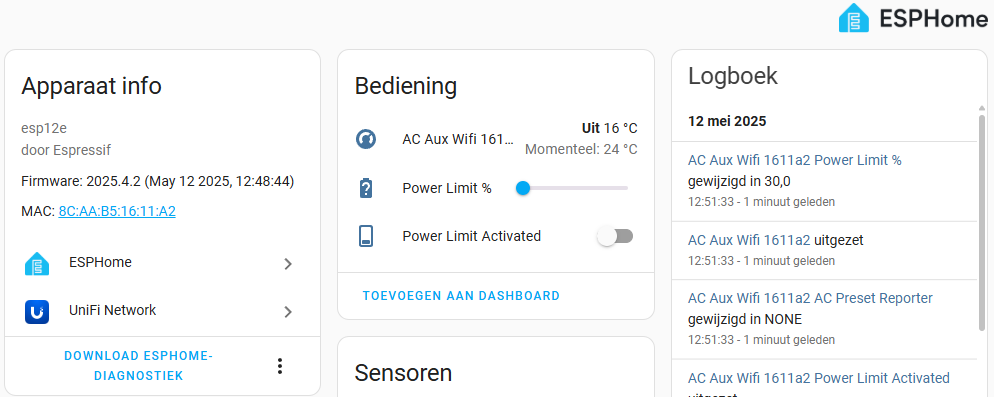Click the AC climate thermostat icon
The height and width of the screenshot is (397, 994).
pyautogui.click(x=366, y=139)
